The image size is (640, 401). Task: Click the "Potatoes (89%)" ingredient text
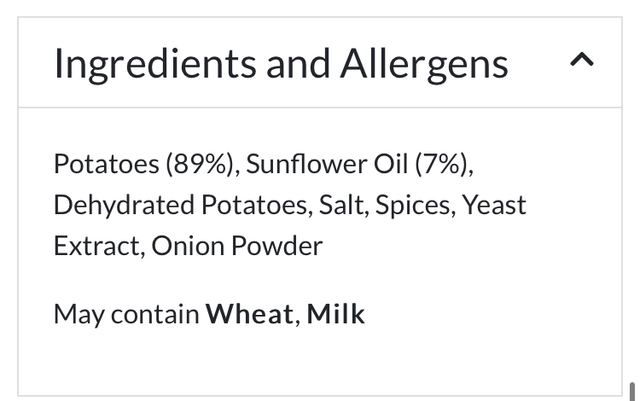pyautogui.click(x=145, y=164)
